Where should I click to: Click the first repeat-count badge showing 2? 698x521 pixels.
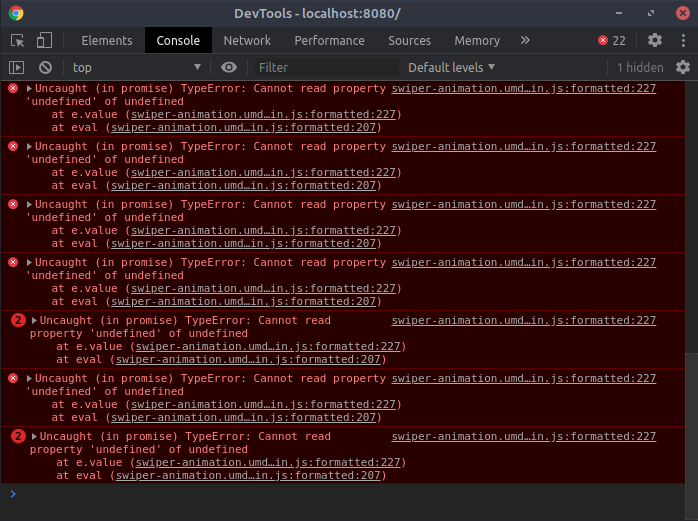tap(18, 320)
